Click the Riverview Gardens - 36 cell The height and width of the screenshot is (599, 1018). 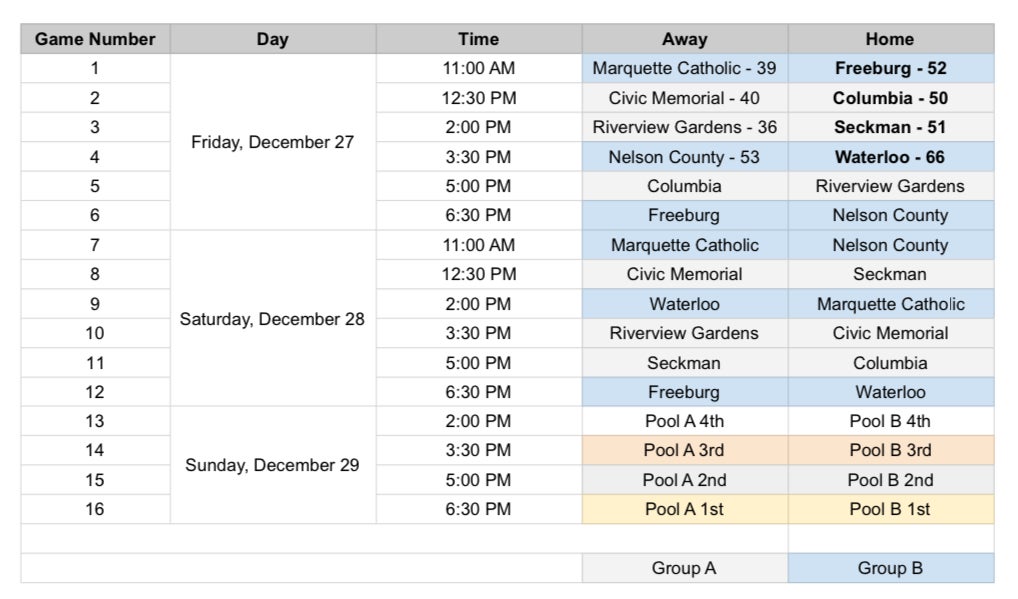click(684, 127)
